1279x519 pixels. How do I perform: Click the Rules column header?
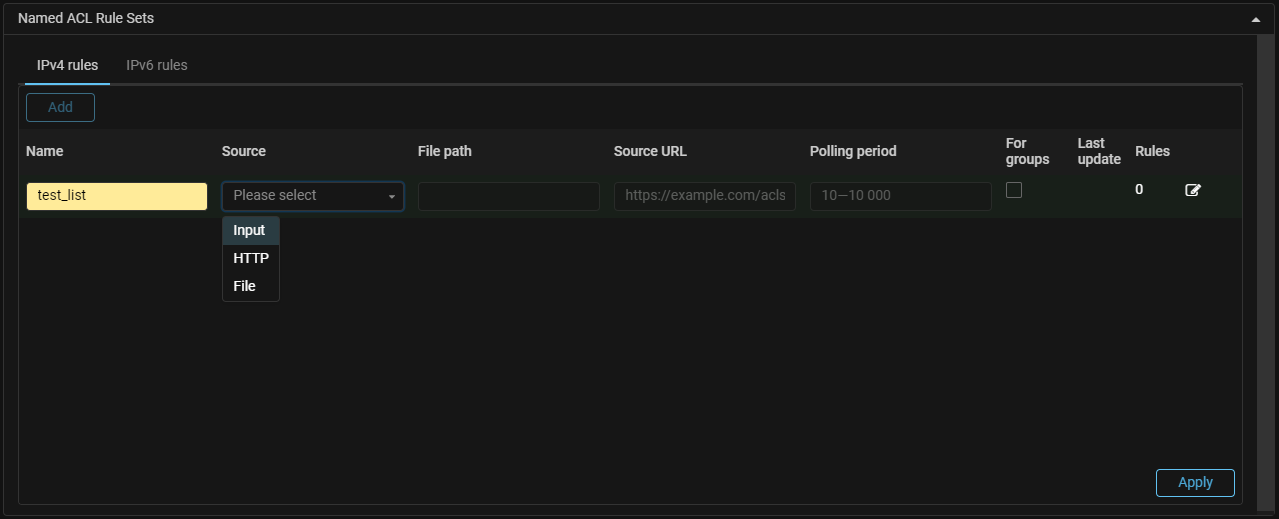coord(1152,151)
